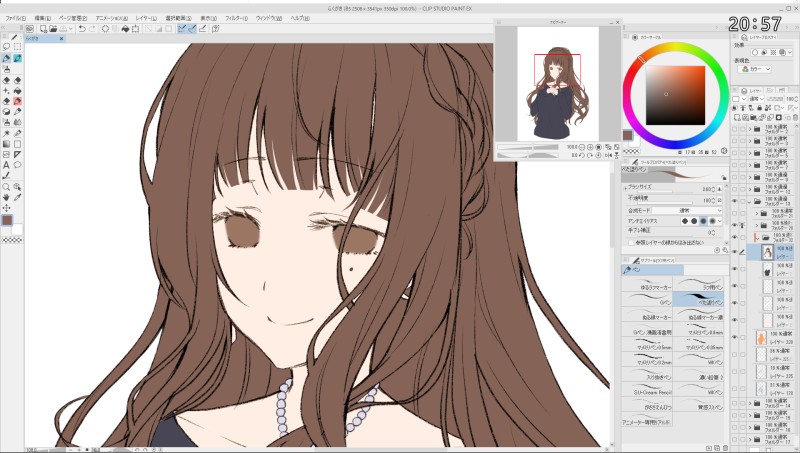Close the canvas document tab
800x453 pixels.
(x=62, y=39)
